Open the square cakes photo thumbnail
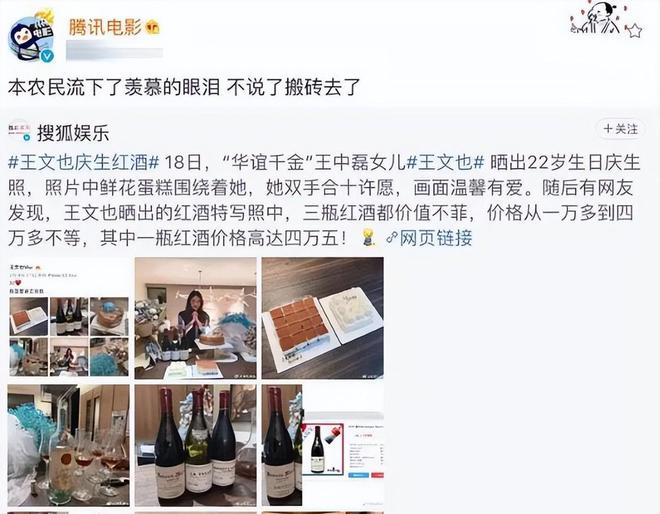Image resolution: width=660 pixels, height=514 pixels. coord(322,318)
